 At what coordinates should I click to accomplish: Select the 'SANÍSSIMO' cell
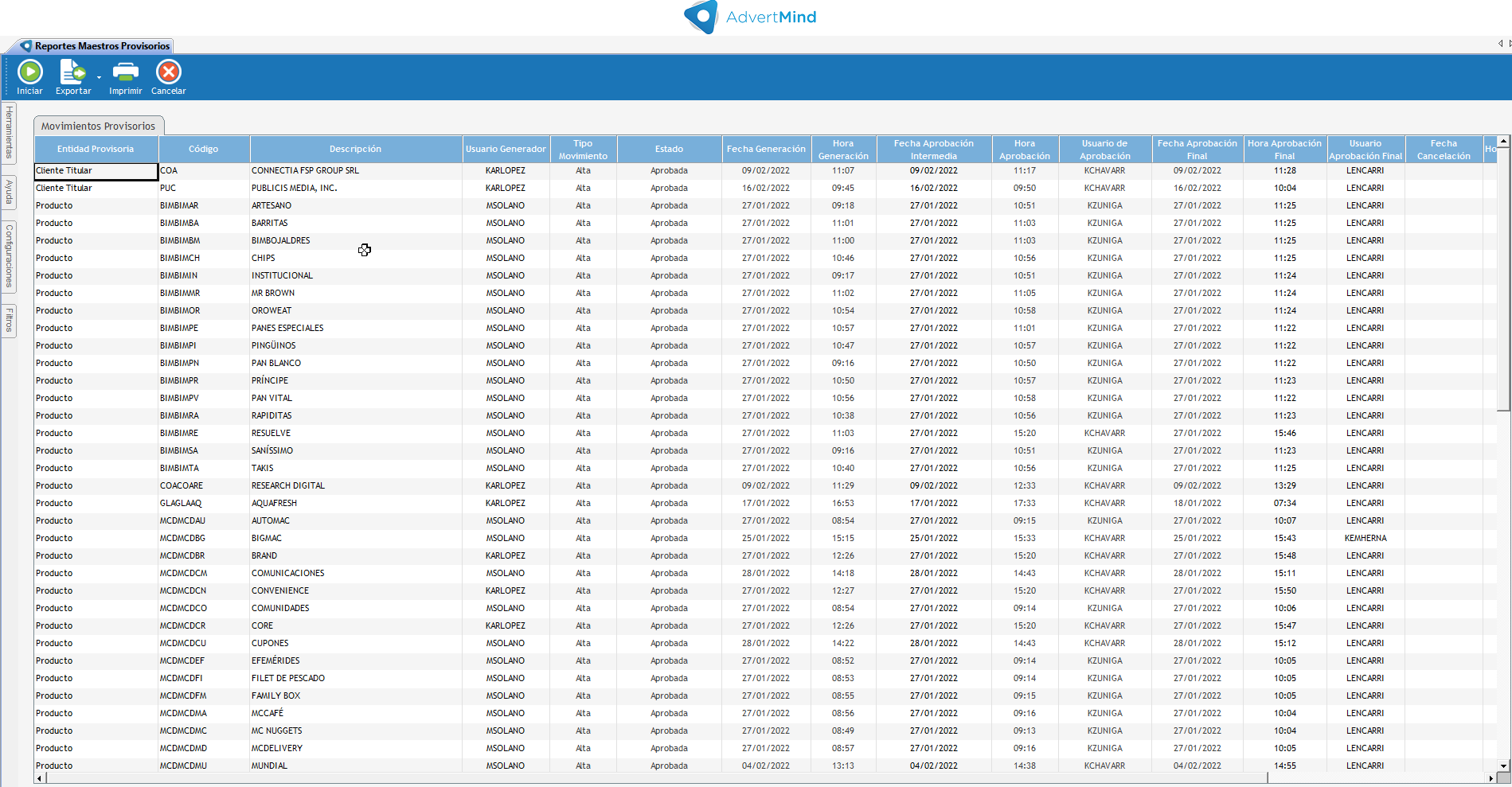[356, 450]
